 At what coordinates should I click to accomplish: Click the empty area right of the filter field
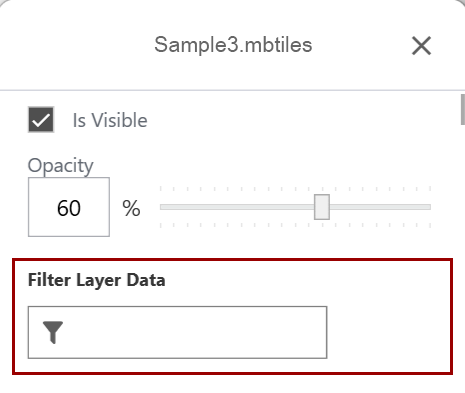pyautogui.click(x=388, y=332)
